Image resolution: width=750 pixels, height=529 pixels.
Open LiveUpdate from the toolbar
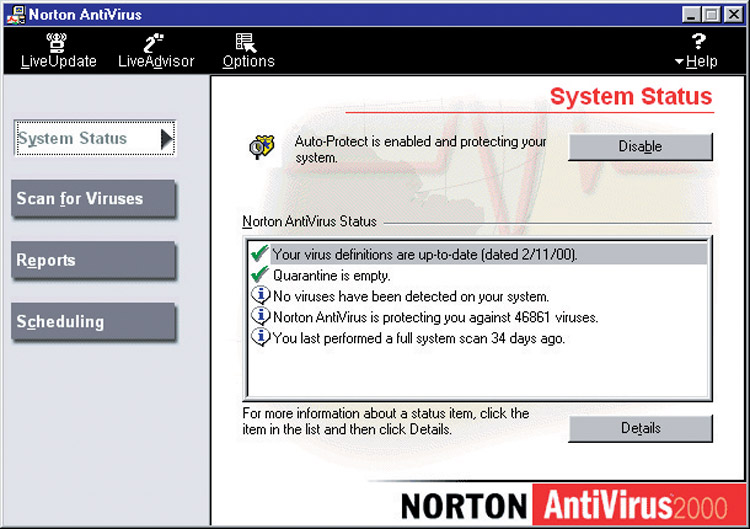[58, 51]
